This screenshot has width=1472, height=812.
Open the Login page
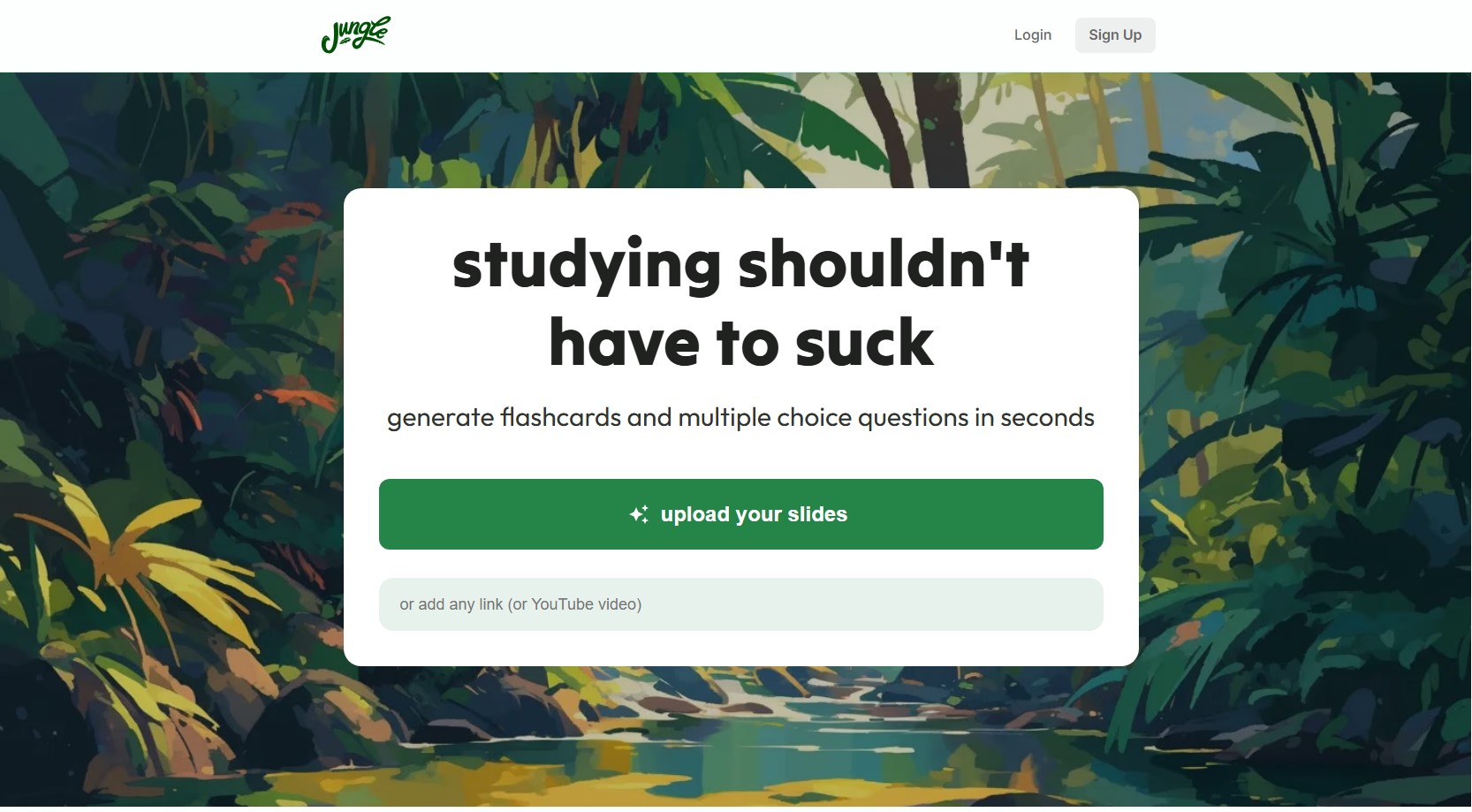tap(1032, 35)
